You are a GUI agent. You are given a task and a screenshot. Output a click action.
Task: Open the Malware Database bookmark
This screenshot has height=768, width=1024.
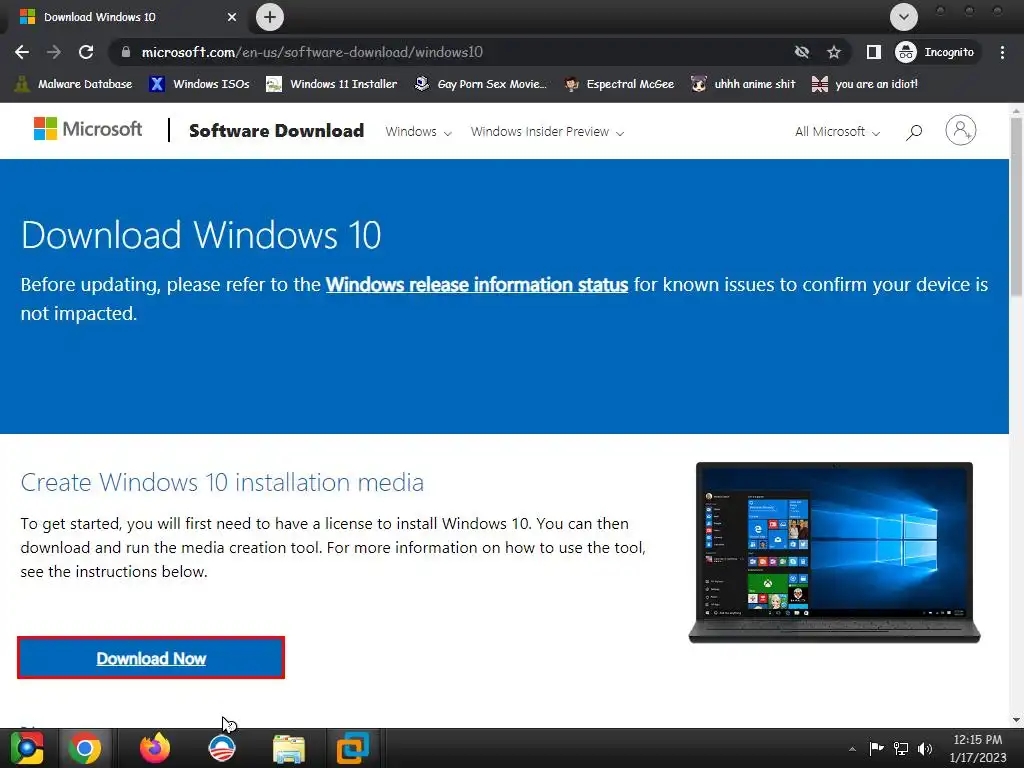pos(73,84)
